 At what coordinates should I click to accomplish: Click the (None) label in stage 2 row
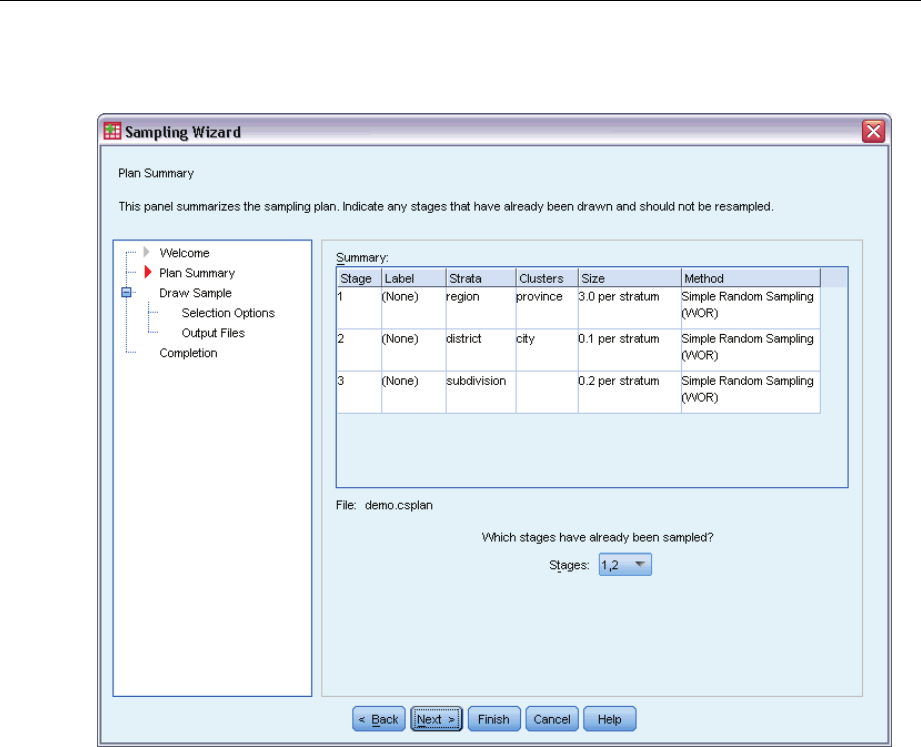(414, 350)
